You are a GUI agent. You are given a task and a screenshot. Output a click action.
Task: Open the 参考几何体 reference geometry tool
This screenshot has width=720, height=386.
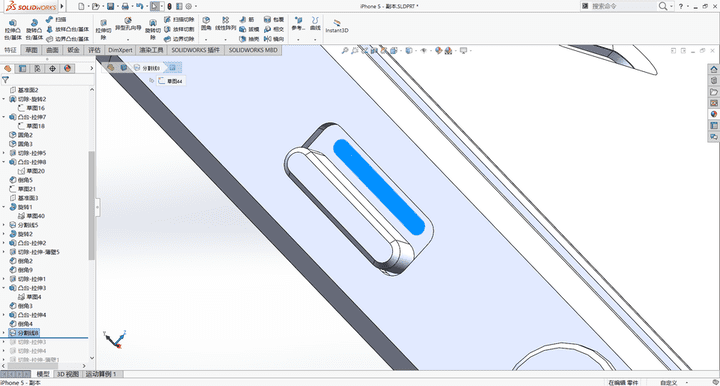(x=298, y=24)
